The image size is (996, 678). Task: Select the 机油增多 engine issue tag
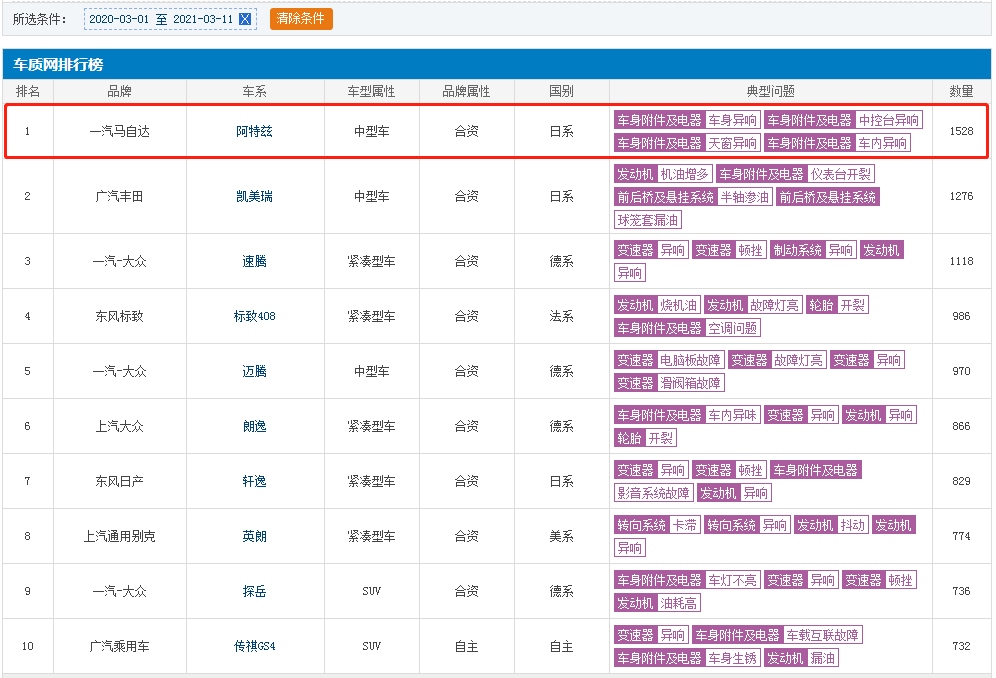click(684, 174)
